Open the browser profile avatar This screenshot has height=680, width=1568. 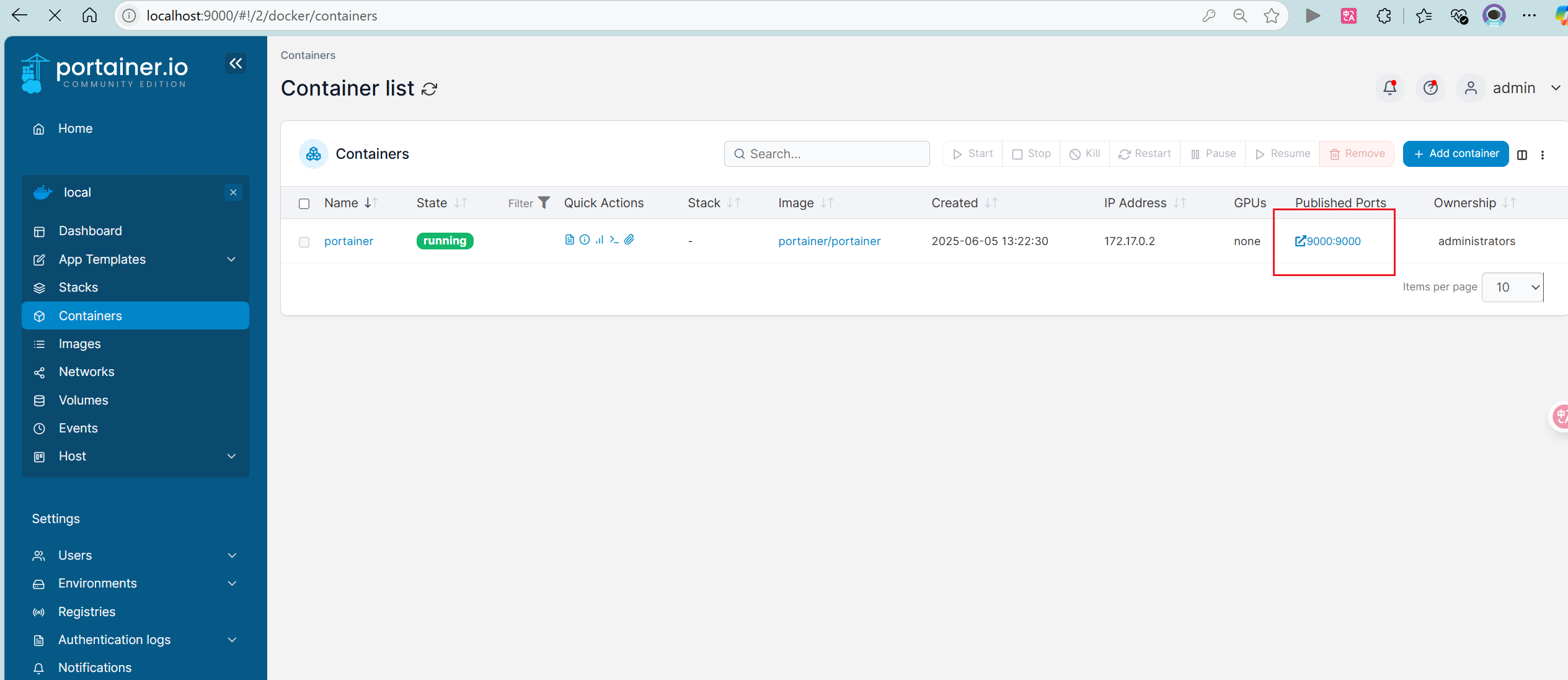click(1494, 16)
